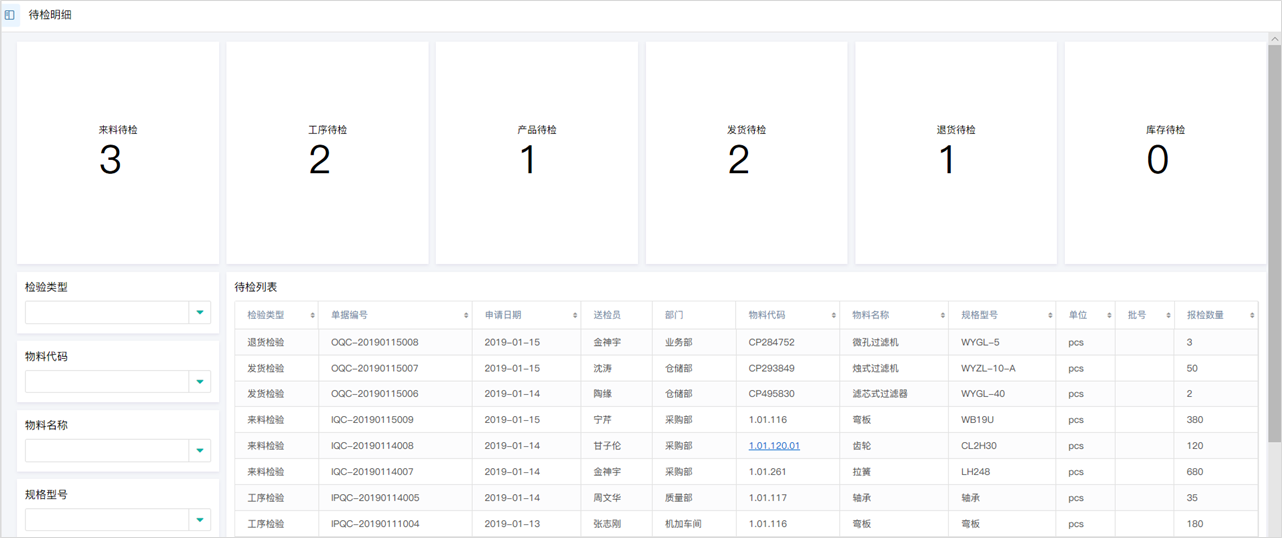1282x538 pixels.
Task: Open the 物料名称 filter dropdown arrow
Action: [200, 451]
